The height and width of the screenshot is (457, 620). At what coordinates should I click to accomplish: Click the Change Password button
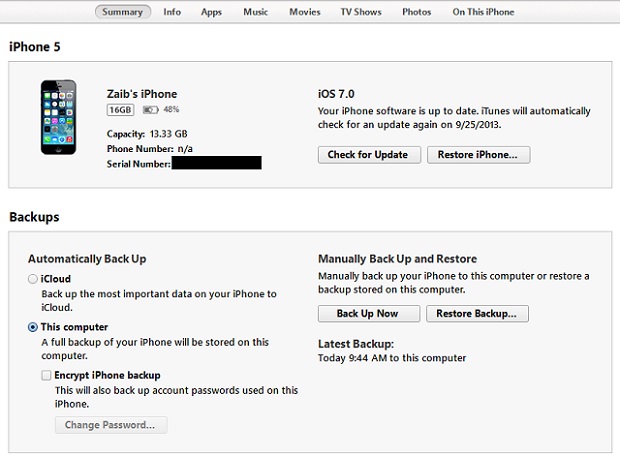[x=111, y=425]
